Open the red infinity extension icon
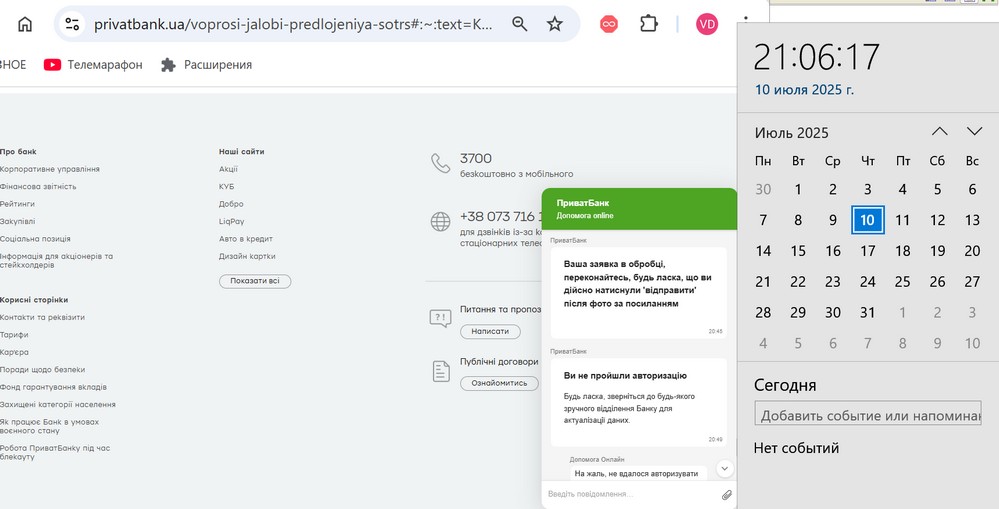Viewport: 999px width, 509px height. (609, 24)
